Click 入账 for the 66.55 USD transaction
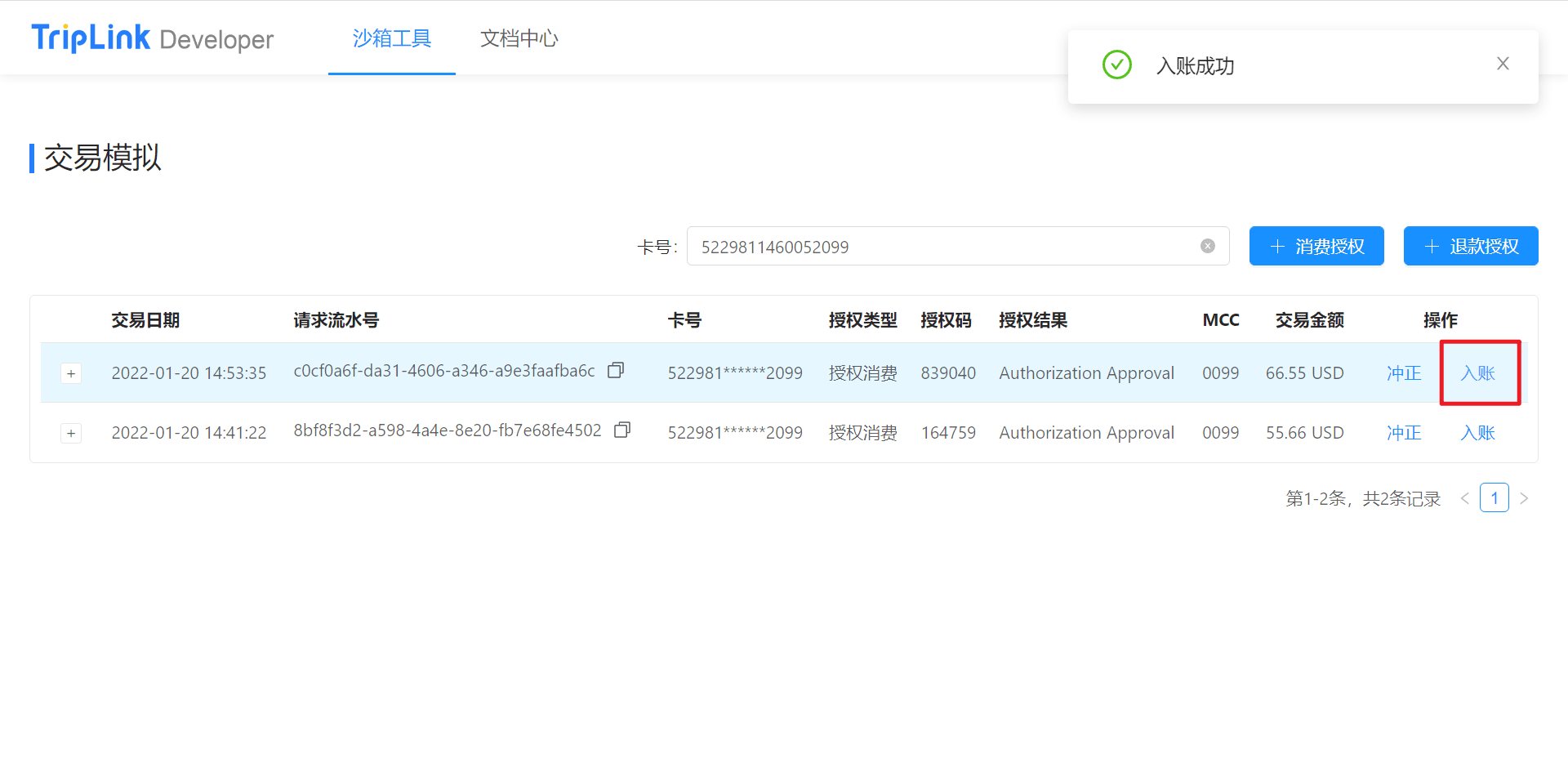Screen dimensions: 1568x758 coord(1477,373)
